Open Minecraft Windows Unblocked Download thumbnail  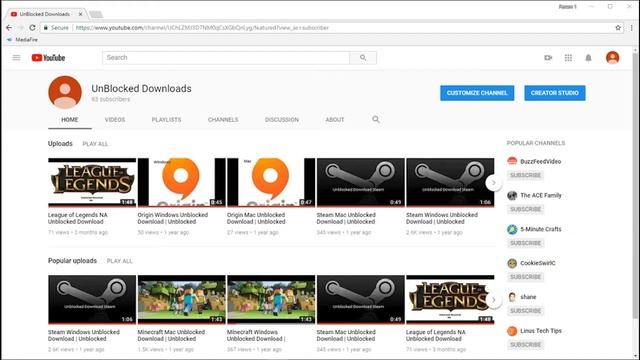click(271, 300)
